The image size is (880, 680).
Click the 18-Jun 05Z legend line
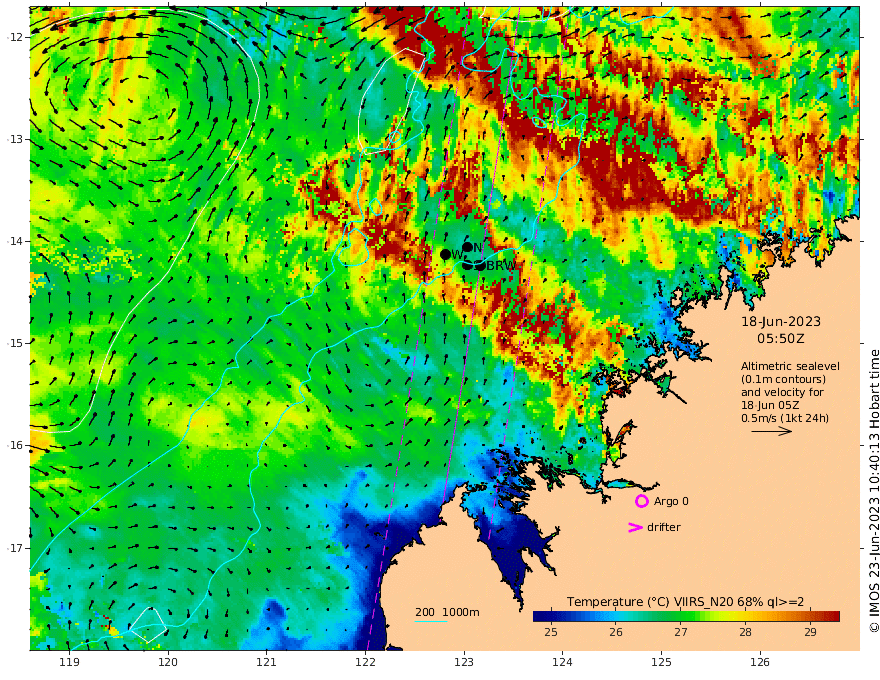coord(770,405)
